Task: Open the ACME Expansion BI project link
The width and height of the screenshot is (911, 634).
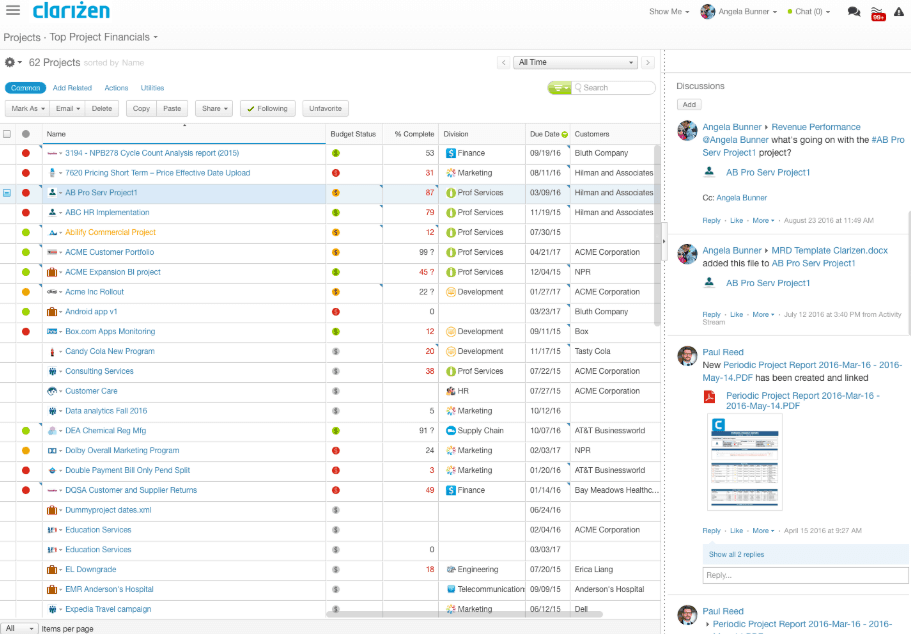Action: click(113, 272)
